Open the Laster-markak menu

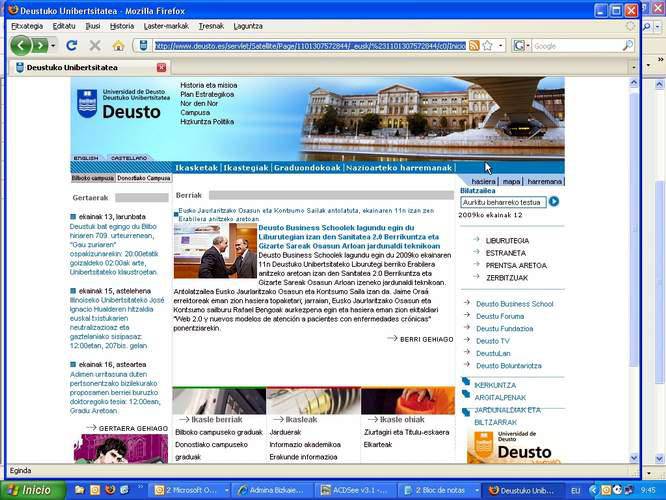pyautogui.click(x=166, y=26)
